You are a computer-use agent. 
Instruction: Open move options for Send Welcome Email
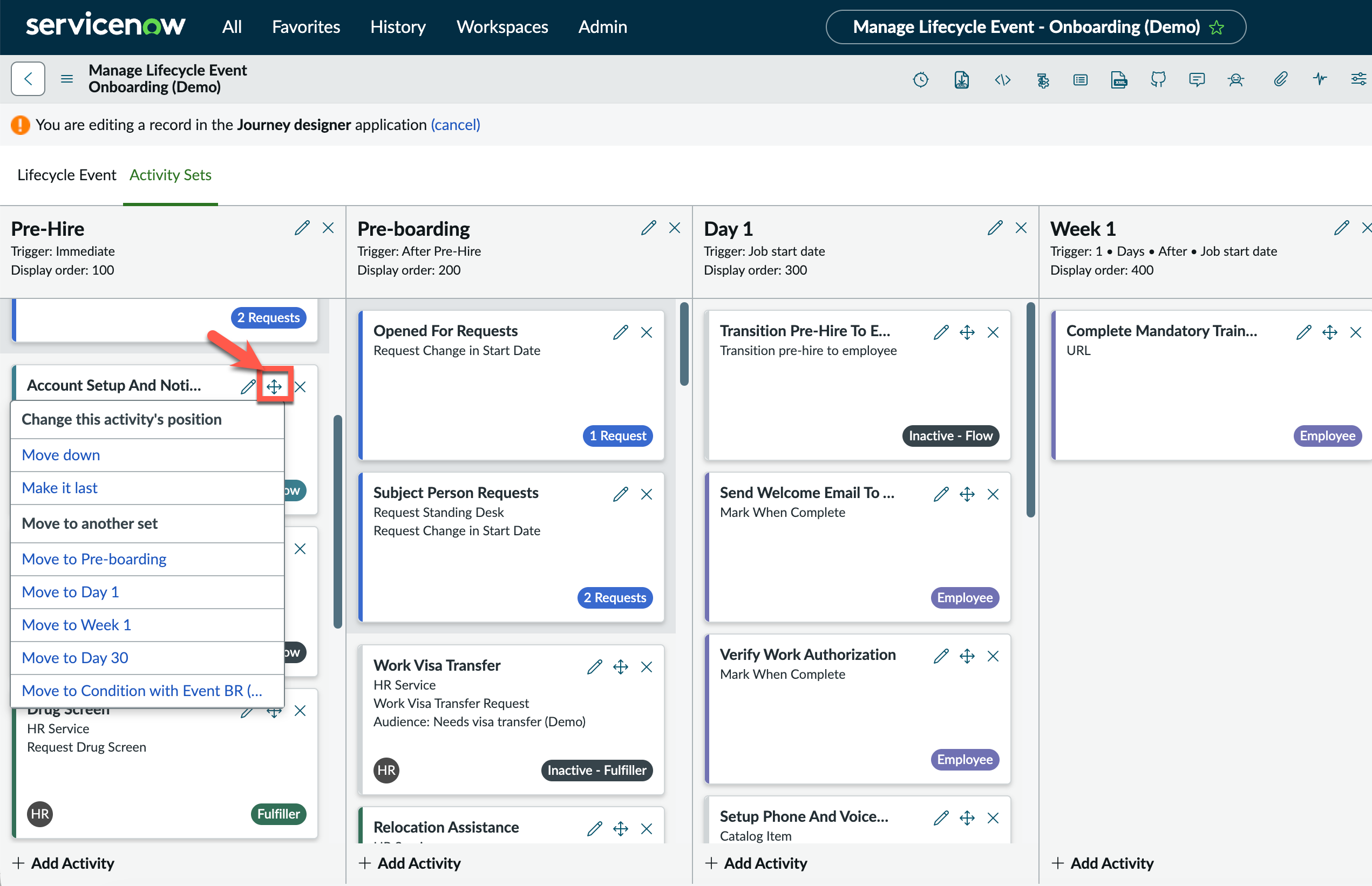pos(967,494)
